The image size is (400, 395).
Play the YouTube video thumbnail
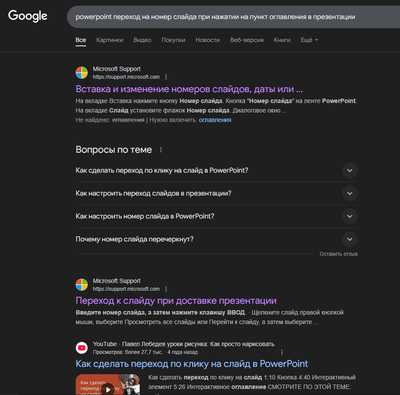[108, 386]
